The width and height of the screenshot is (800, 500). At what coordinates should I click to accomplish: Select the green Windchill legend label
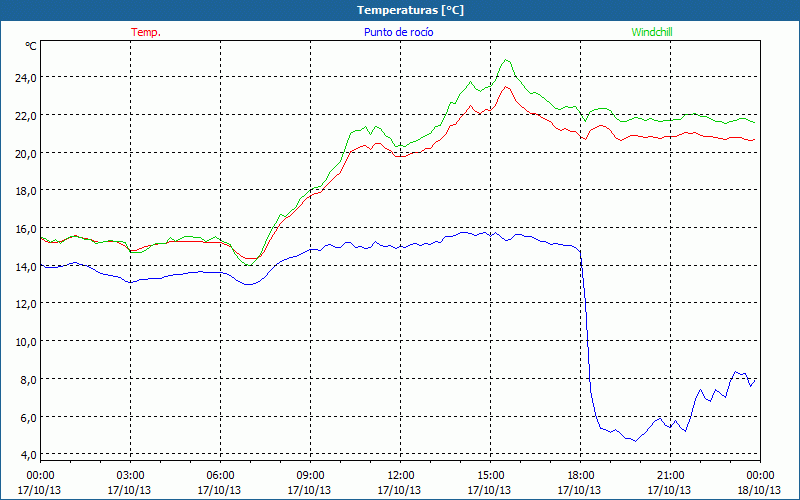click(x=652, y=32)
